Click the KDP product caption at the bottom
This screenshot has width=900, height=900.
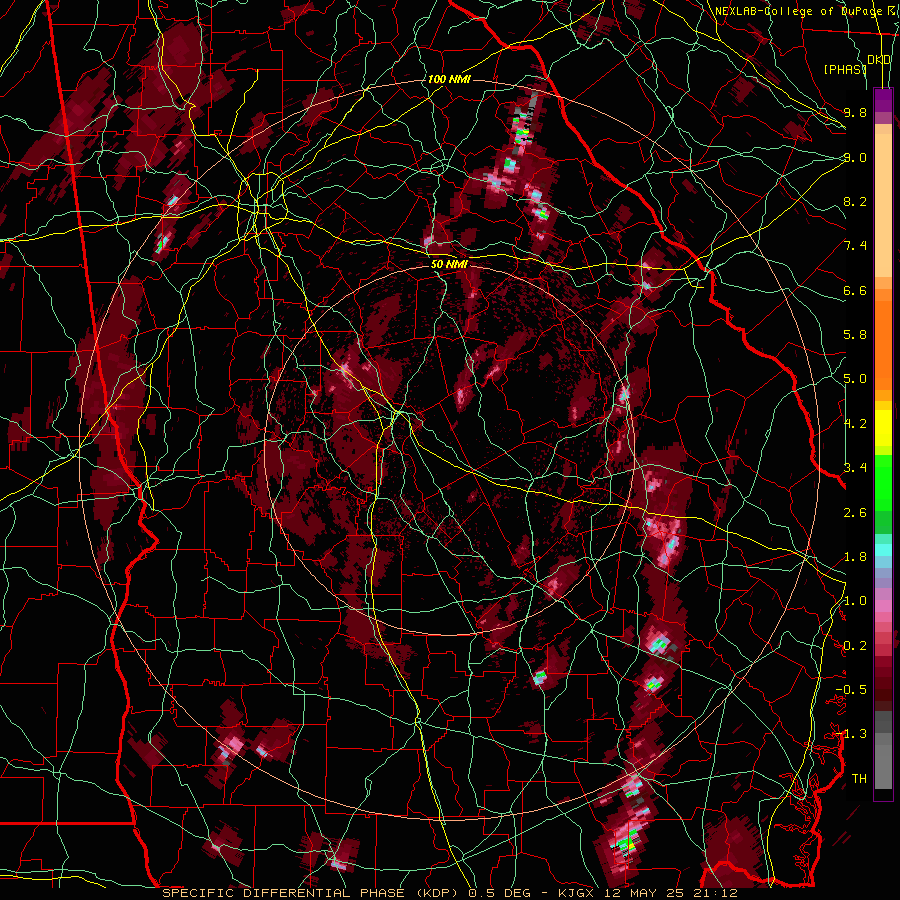[x=450, y=893]
